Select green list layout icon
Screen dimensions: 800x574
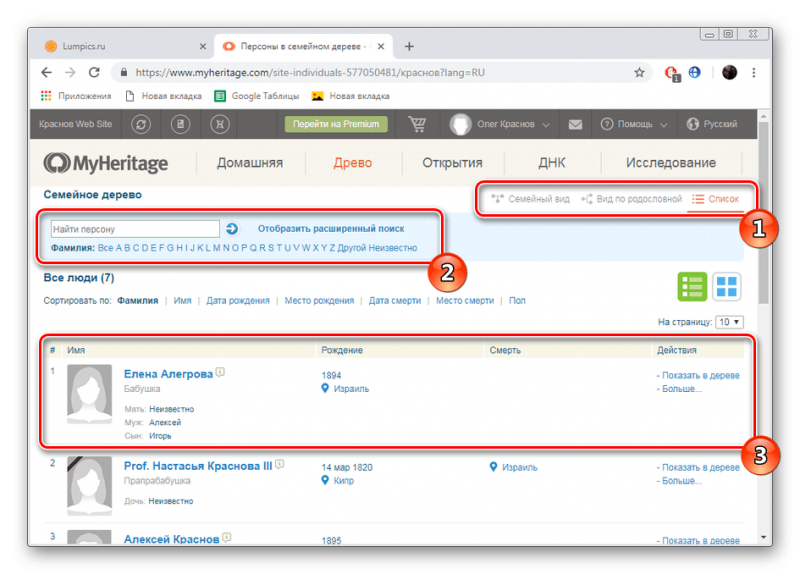point(692,286)
